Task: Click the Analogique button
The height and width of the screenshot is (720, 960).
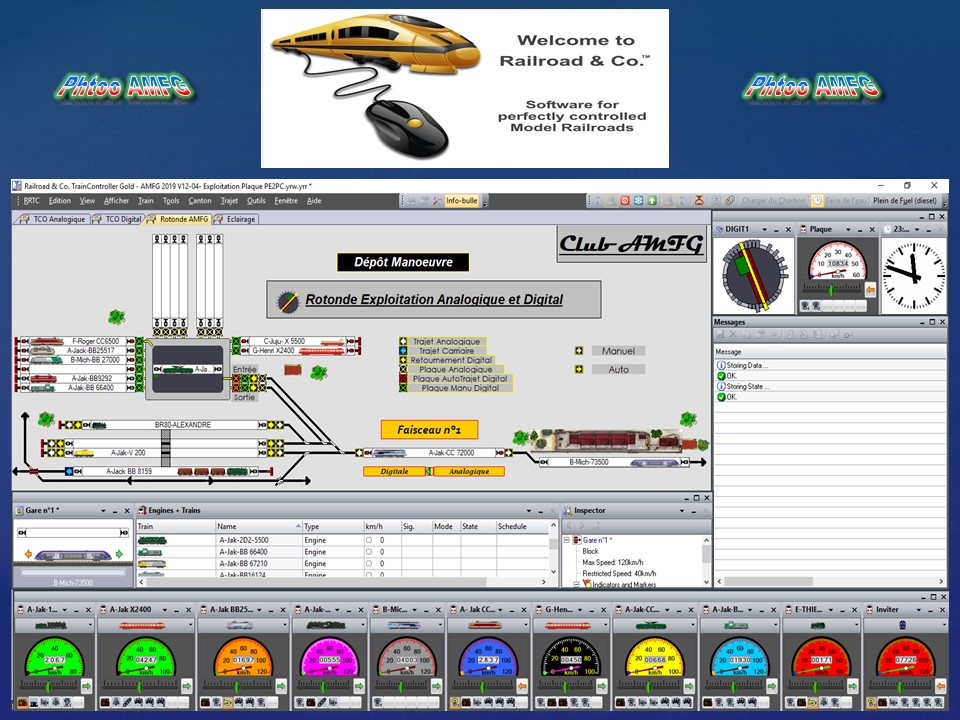Action: click(x=469, y=471)
